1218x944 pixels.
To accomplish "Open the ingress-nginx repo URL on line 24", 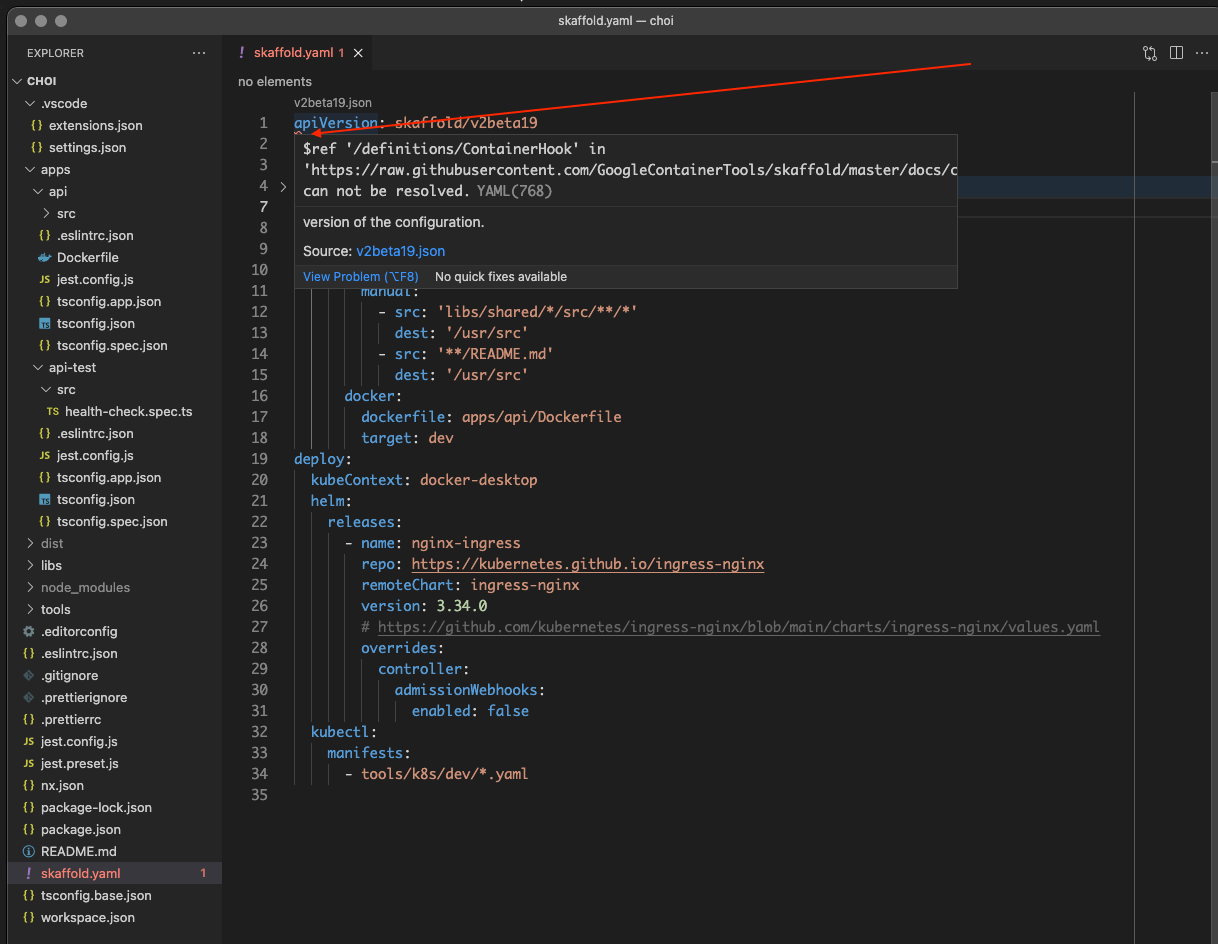I will pyautogui.click(x=587, y=564).
